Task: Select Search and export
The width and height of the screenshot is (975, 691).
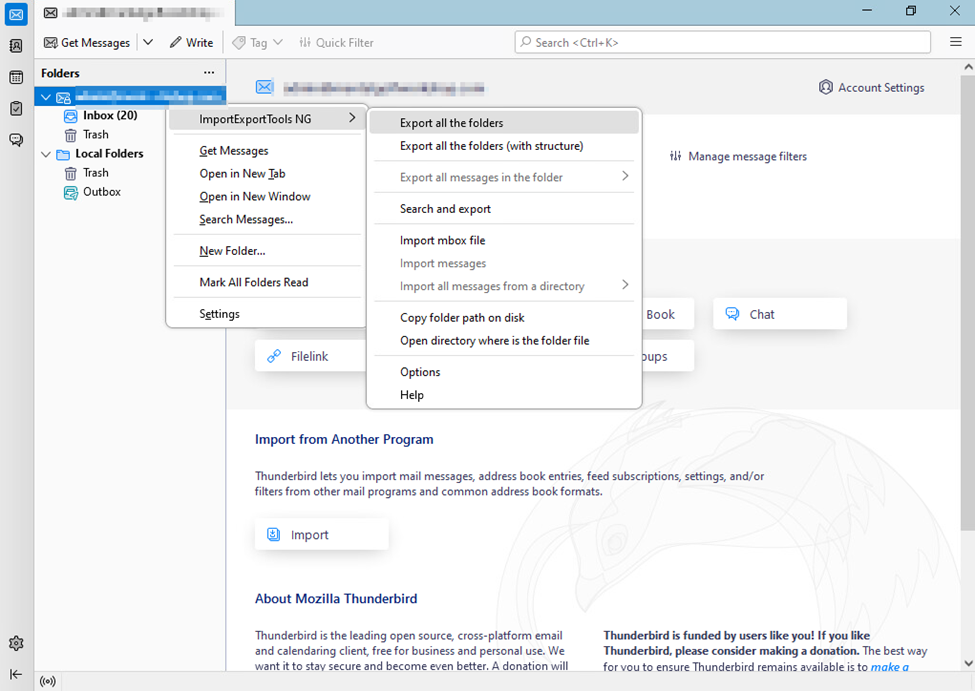Action: (504, 209)
